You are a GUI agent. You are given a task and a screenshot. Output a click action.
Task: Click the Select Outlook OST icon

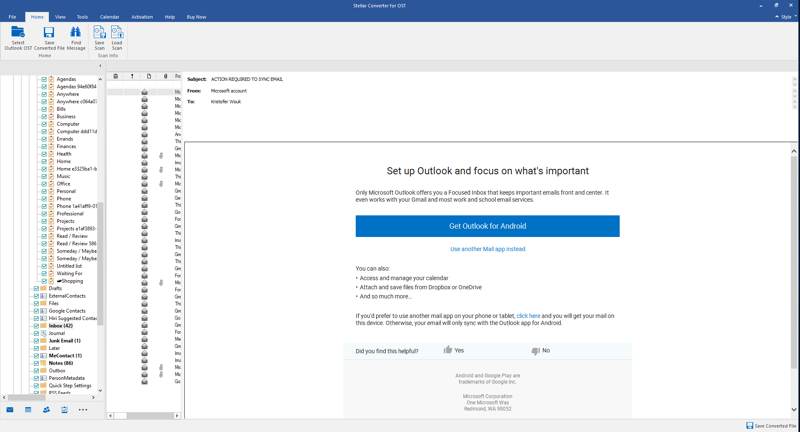pos(18,37)
